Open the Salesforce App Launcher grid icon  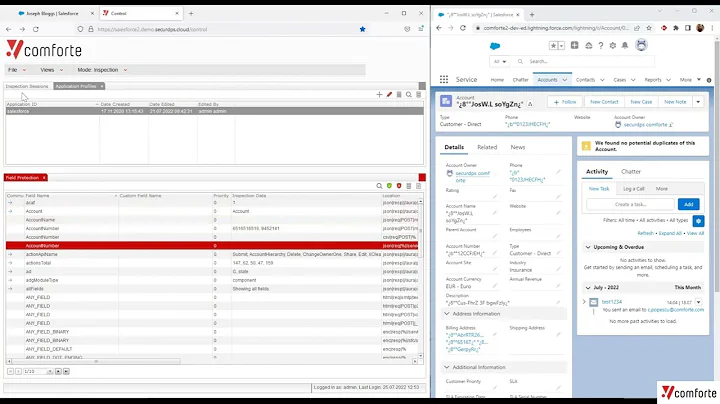coord(444,79)
